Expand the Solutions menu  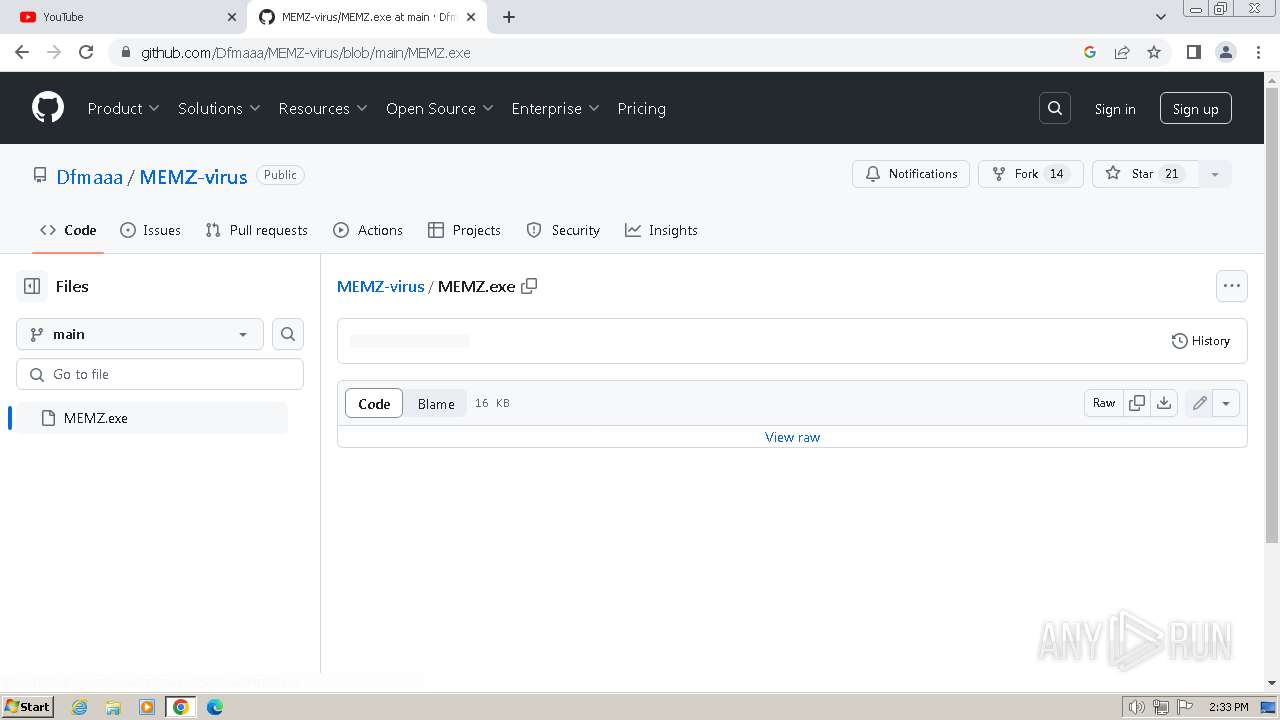point(219,108)
